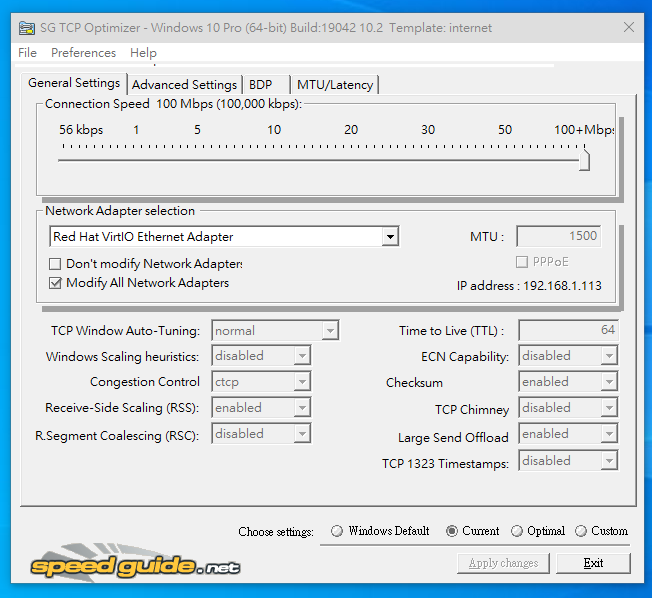Viewport: 652px width, 598px height.
Task: Click the Connection Speed slider handle
Action: pos(584,160)
